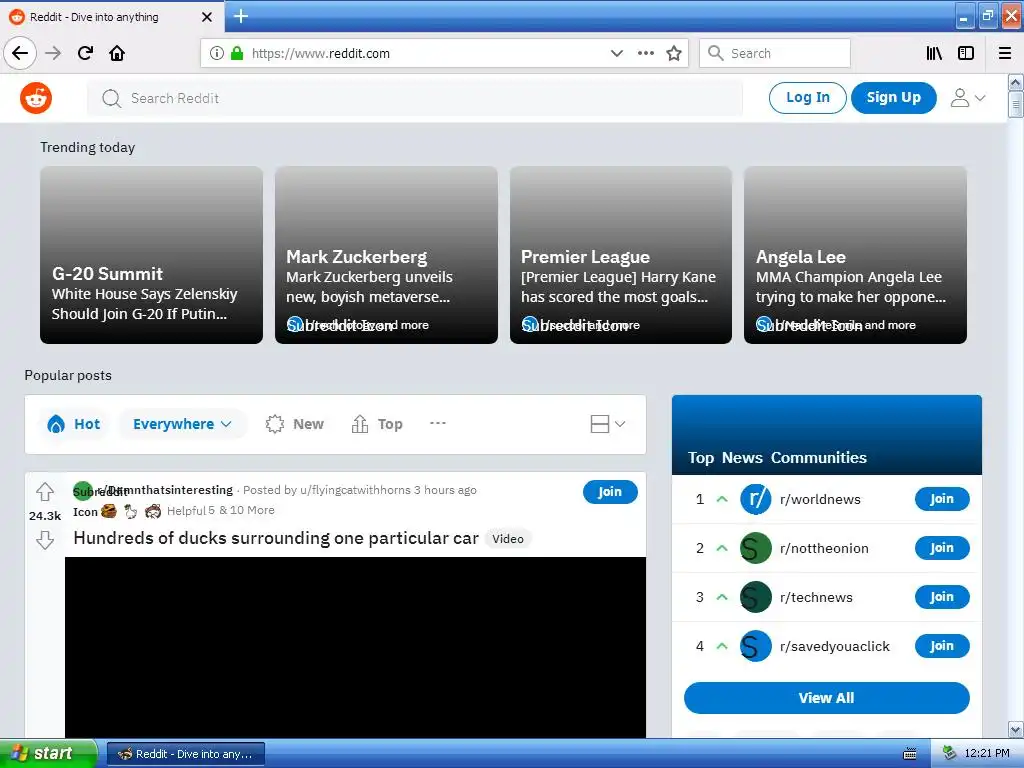The width and height of the screenshot is (1024, 768).
Task: Open the Angela Lee trending card
Action: click(855, 255)
